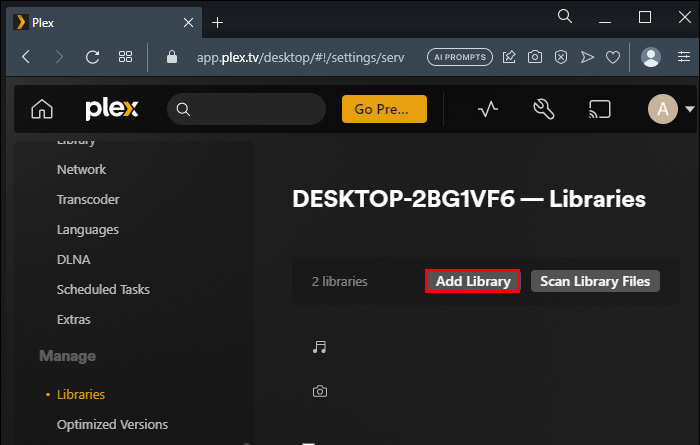
Task: Click the photo library camera icon
Action: coord(320,391)
